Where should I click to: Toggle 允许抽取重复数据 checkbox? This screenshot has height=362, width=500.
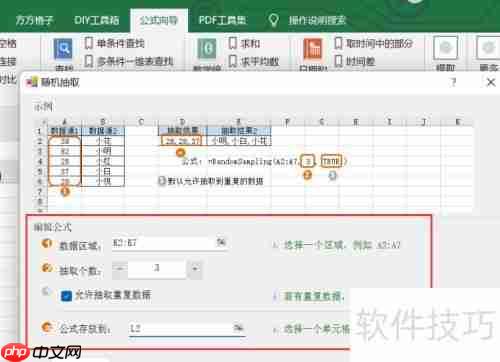coord(66,296)
